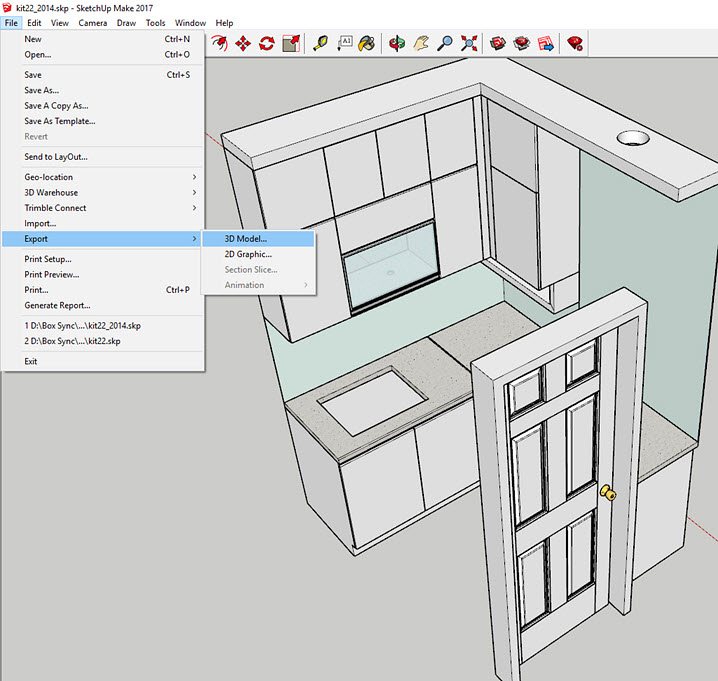Open the Extension Manager ruby icon

tap(575, 43)
